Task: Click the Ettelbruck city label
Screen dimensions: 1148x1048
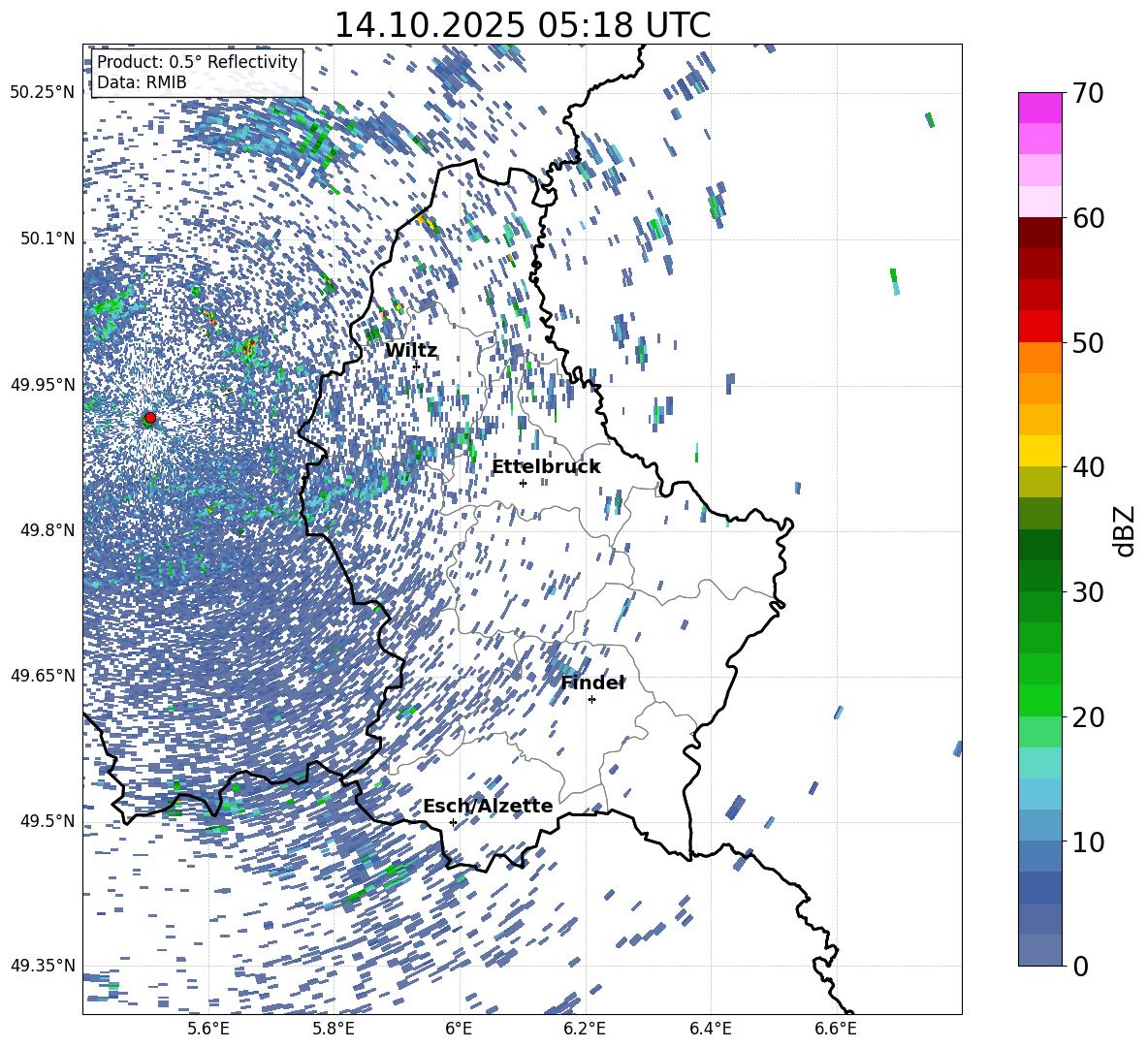Action: (x=546, y=467)
